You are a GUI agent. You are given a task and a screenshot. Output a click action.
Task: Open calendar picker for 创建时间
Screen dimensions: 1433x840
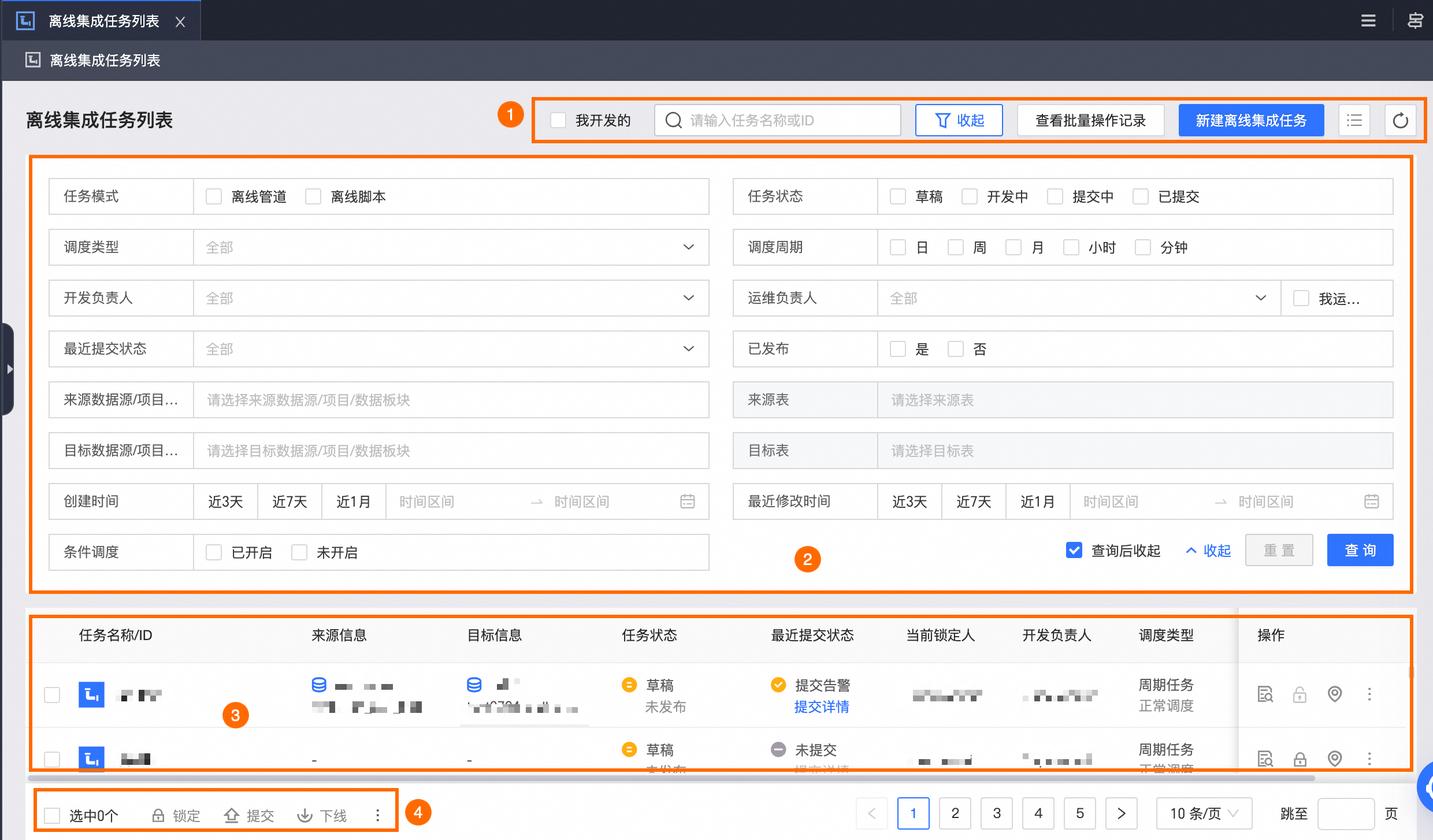(x=687, y=501)
